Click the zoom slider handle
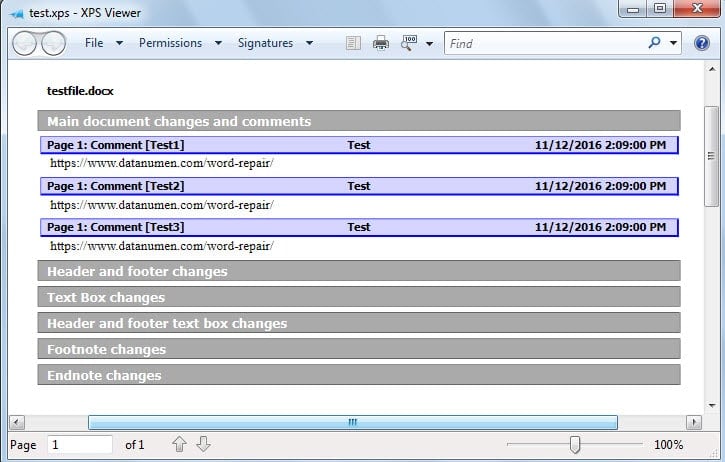Viewport: 725px width, 462px height. point(574,444)
